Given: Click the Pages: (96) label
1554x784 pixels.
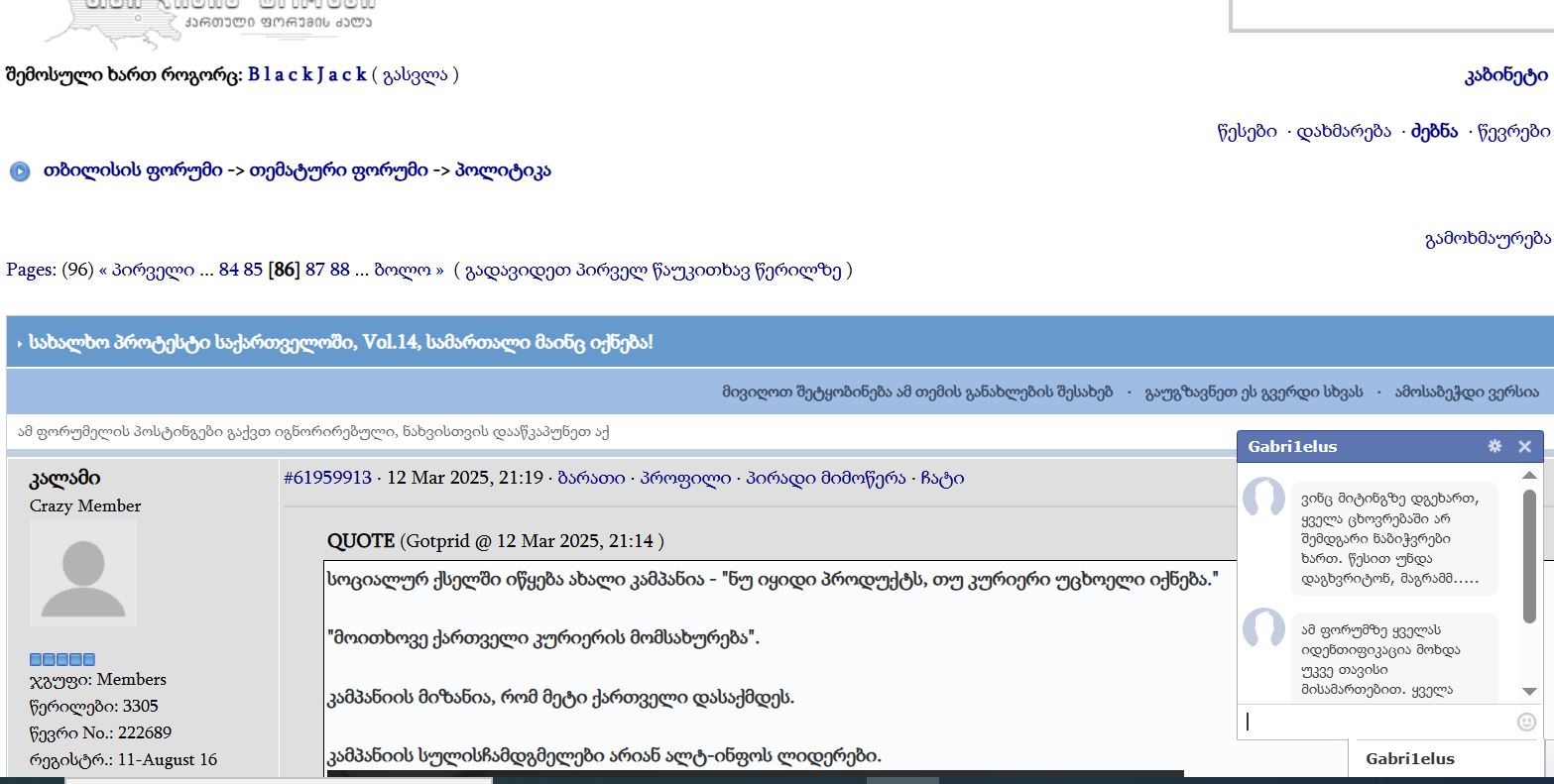Looking at the screenshot, I should point(50,270).
